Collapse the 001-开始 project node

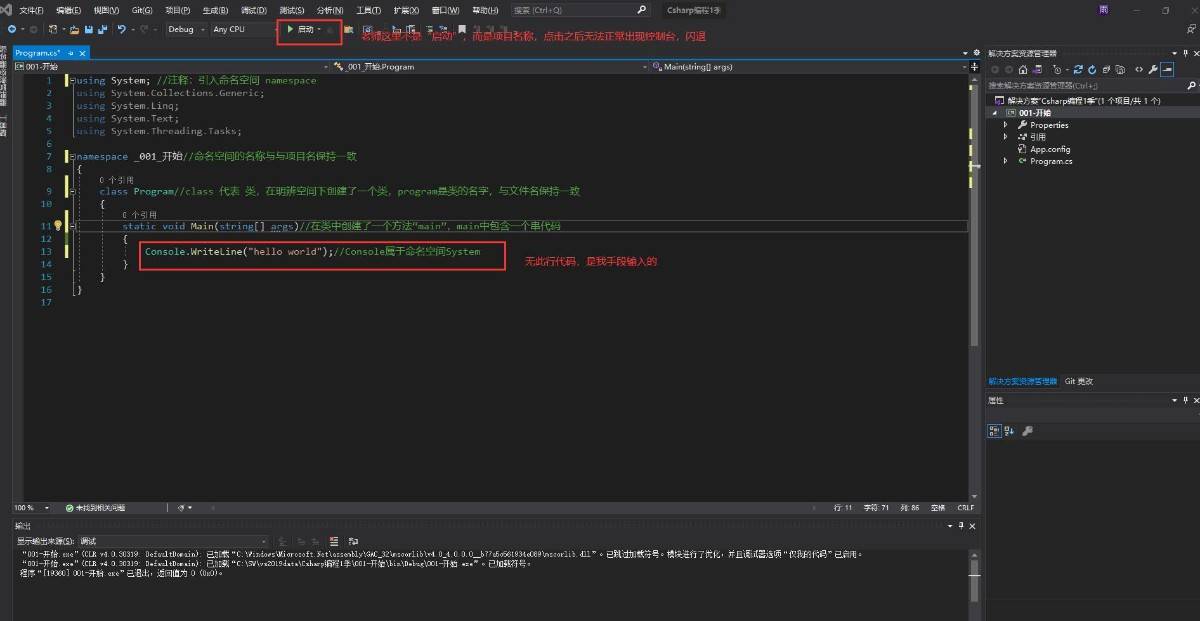[996, 113]
